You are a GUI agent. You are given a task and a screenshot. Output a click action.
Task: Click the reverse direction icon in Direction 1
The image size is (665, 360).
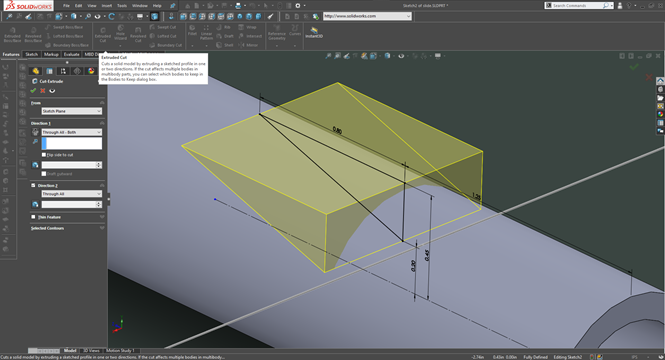[35, 132]
